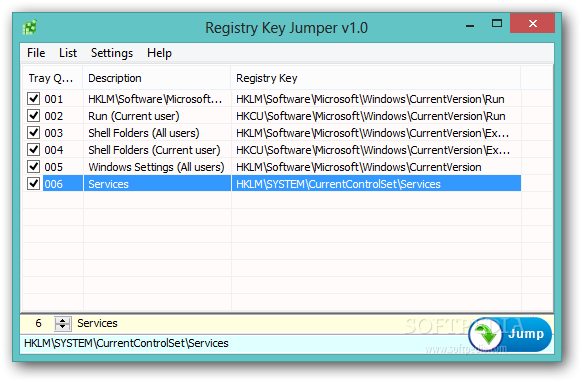Click the green arrow icon on Jump
Image resolution: width=582 pixels, height=382 pixels.
click(485, 334)
